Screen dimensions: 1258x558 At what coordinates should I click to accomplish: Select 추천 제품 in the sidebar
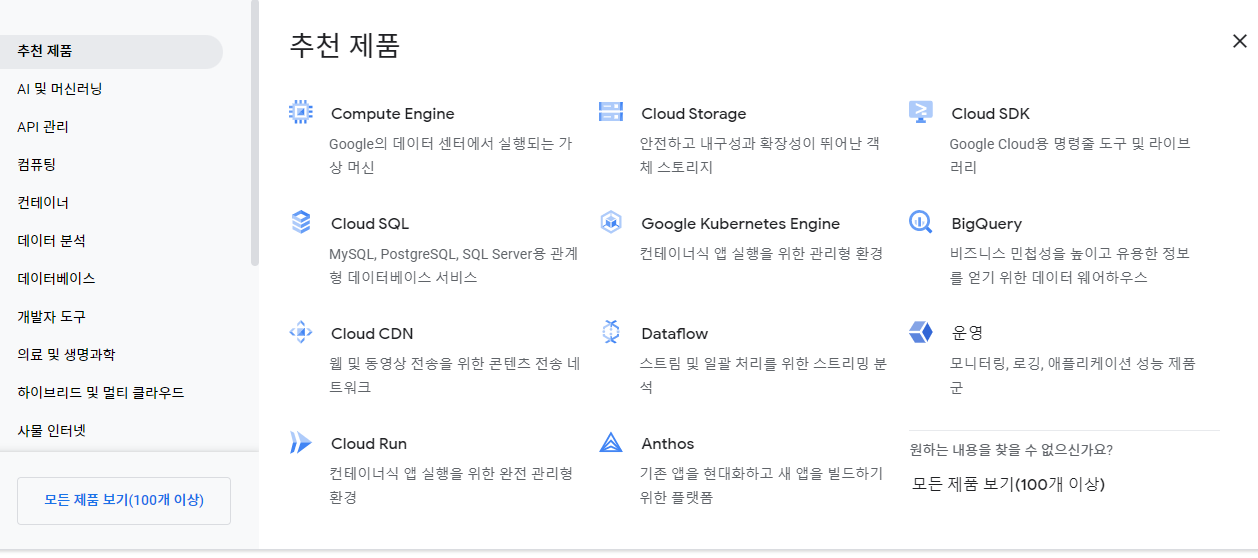[111, 51]
